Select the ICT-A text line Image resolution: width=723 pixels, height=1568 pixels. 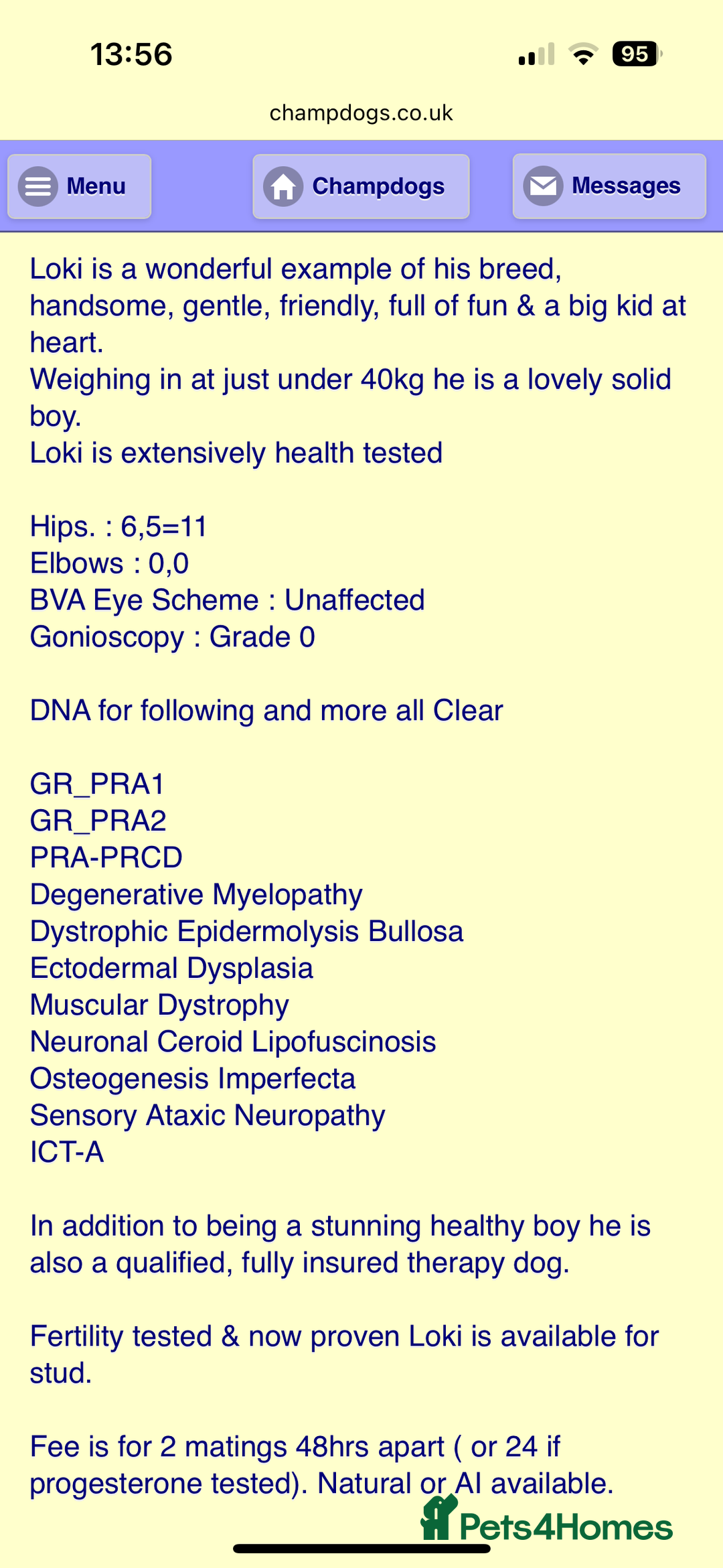point(67,1152)
